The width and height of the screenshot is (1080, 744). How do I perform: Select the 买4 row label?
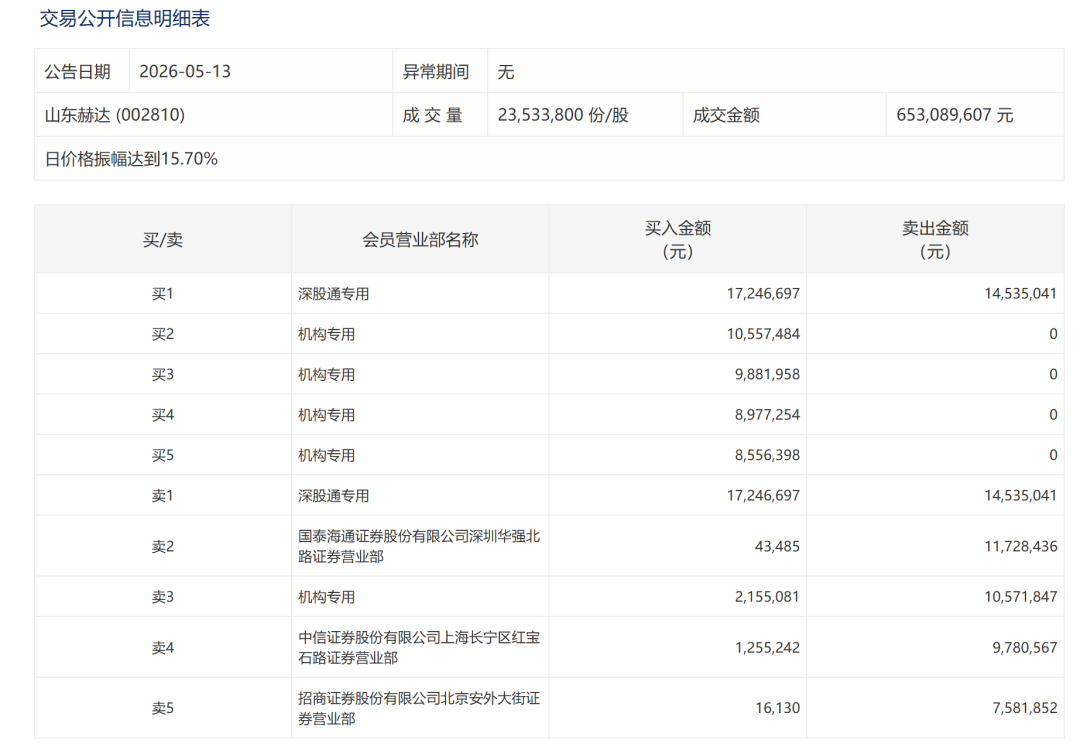point(163,415)
